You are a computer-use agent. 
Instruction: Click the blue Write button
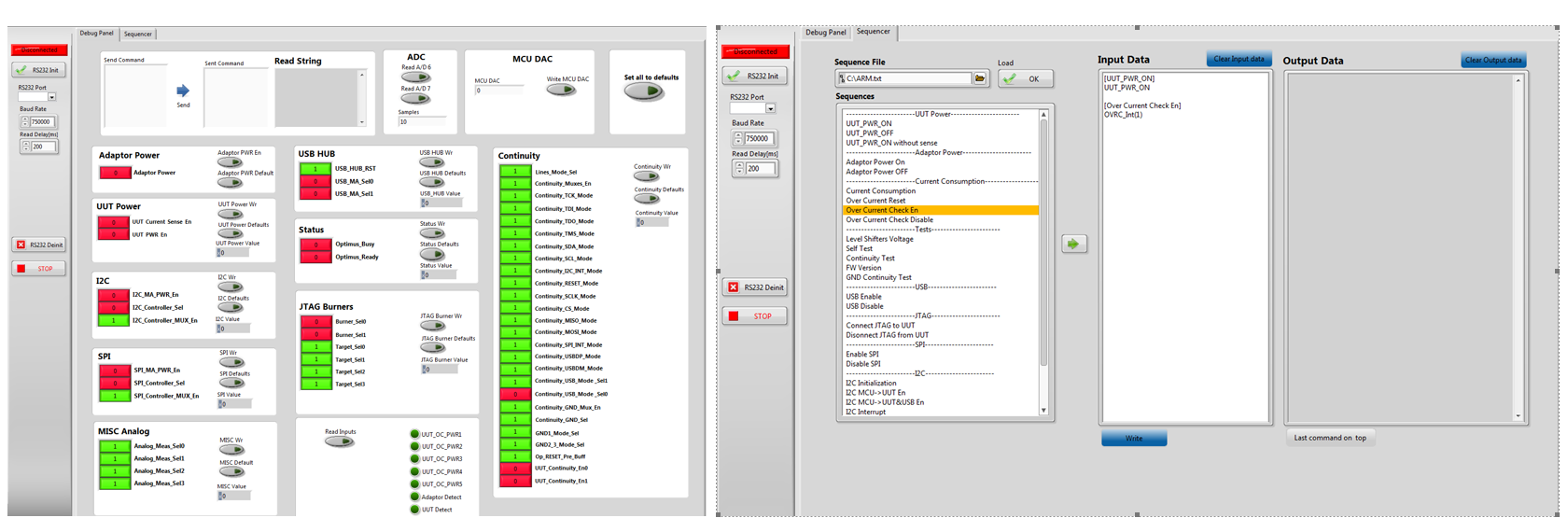tap(1134, 438)
